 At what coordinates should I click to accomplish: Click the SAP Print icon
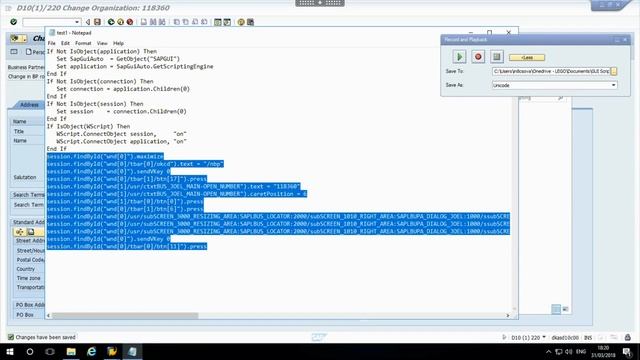pyautogui.click(x=144, y=22)
